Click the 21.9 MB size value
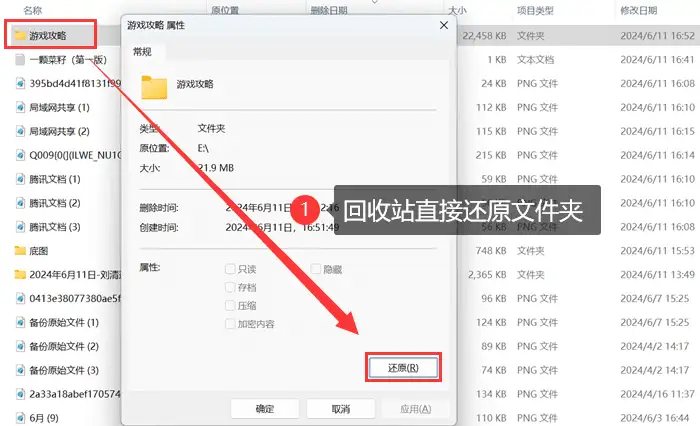Image resolution: width=700 pixels, height=426 pixels. 216,168
